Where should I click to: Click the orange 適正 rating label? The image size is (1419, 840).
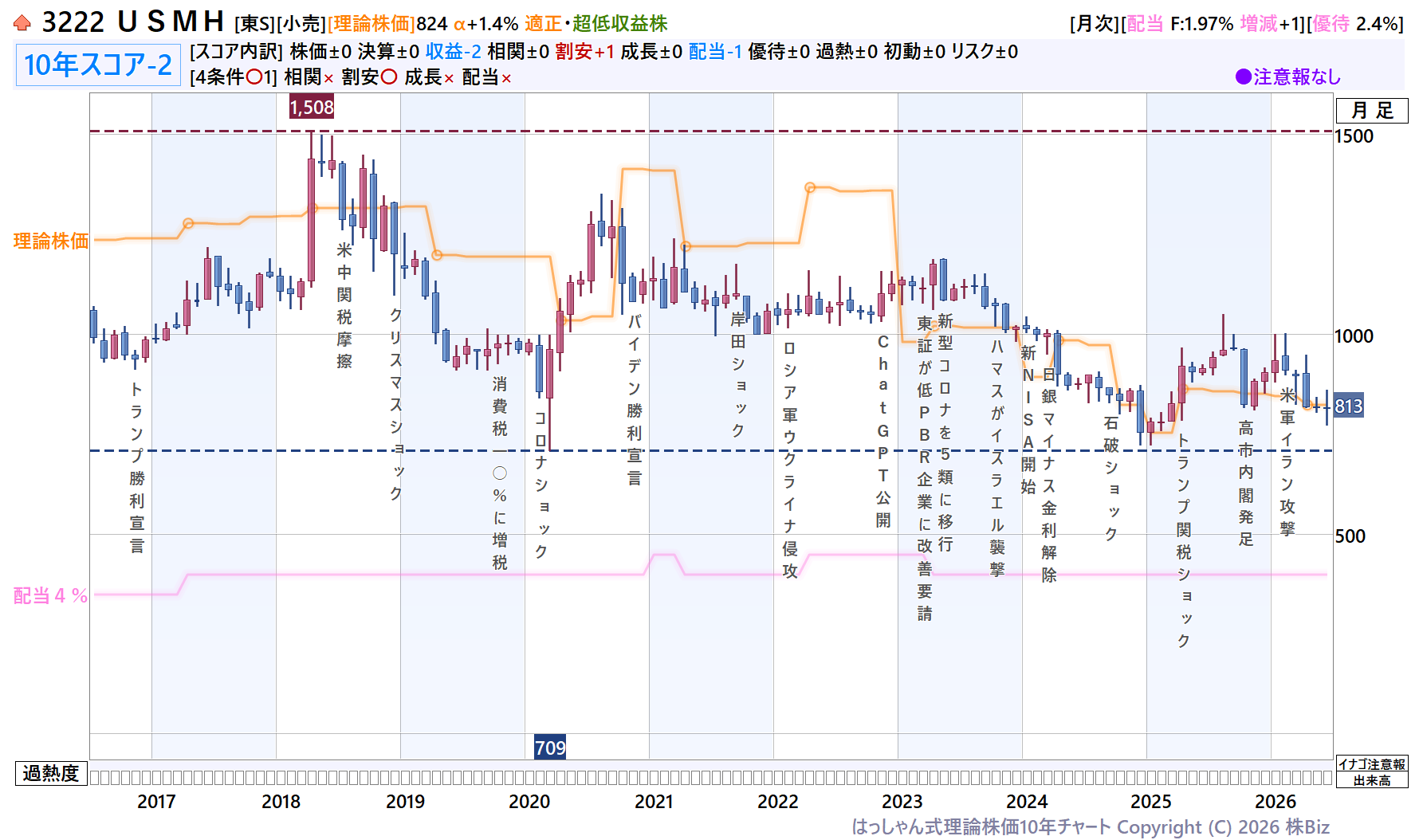[543, 24]
